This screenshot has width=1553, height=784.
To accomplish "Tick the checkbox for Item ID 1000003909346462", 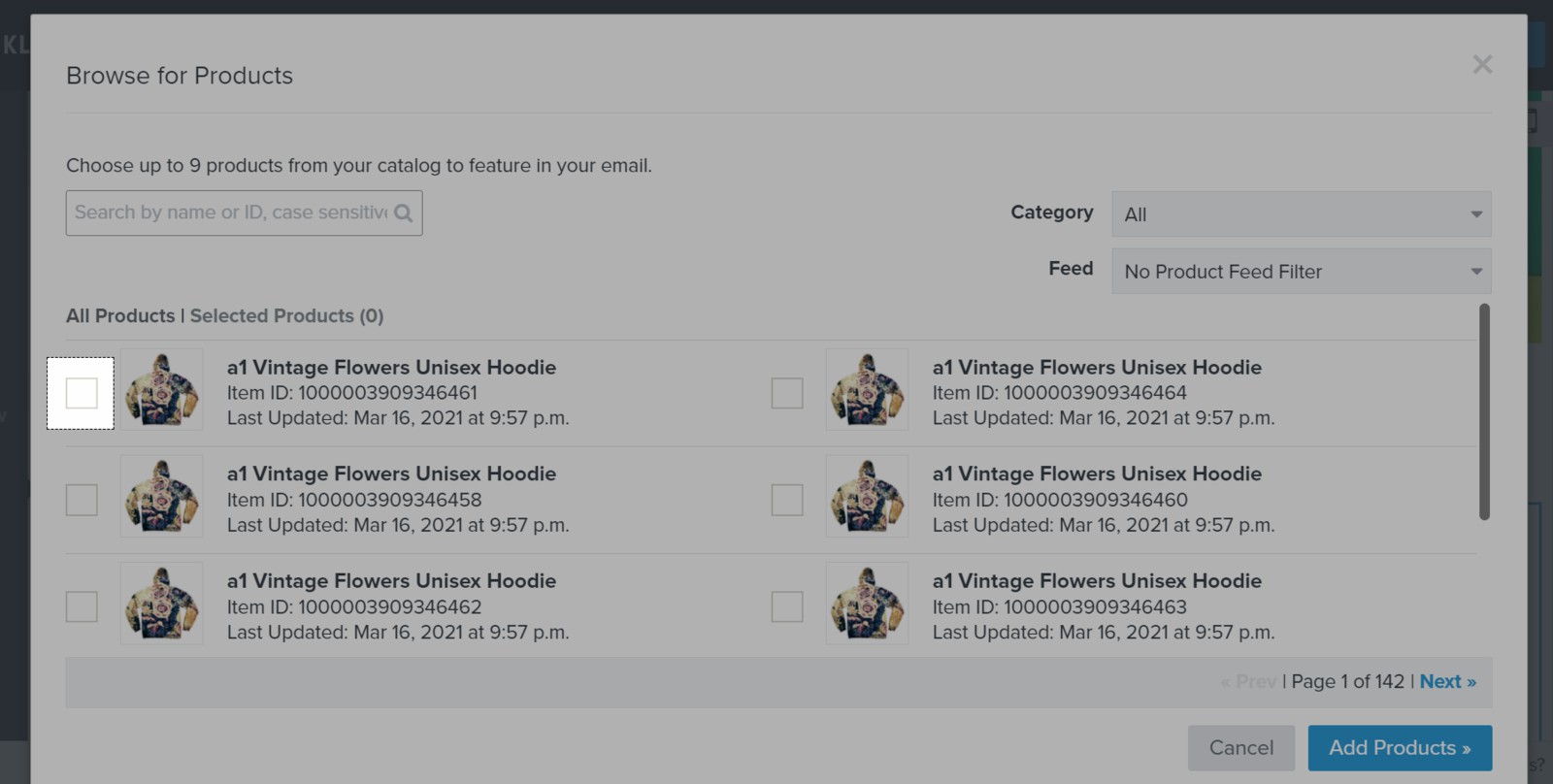I will coord(81,605).
